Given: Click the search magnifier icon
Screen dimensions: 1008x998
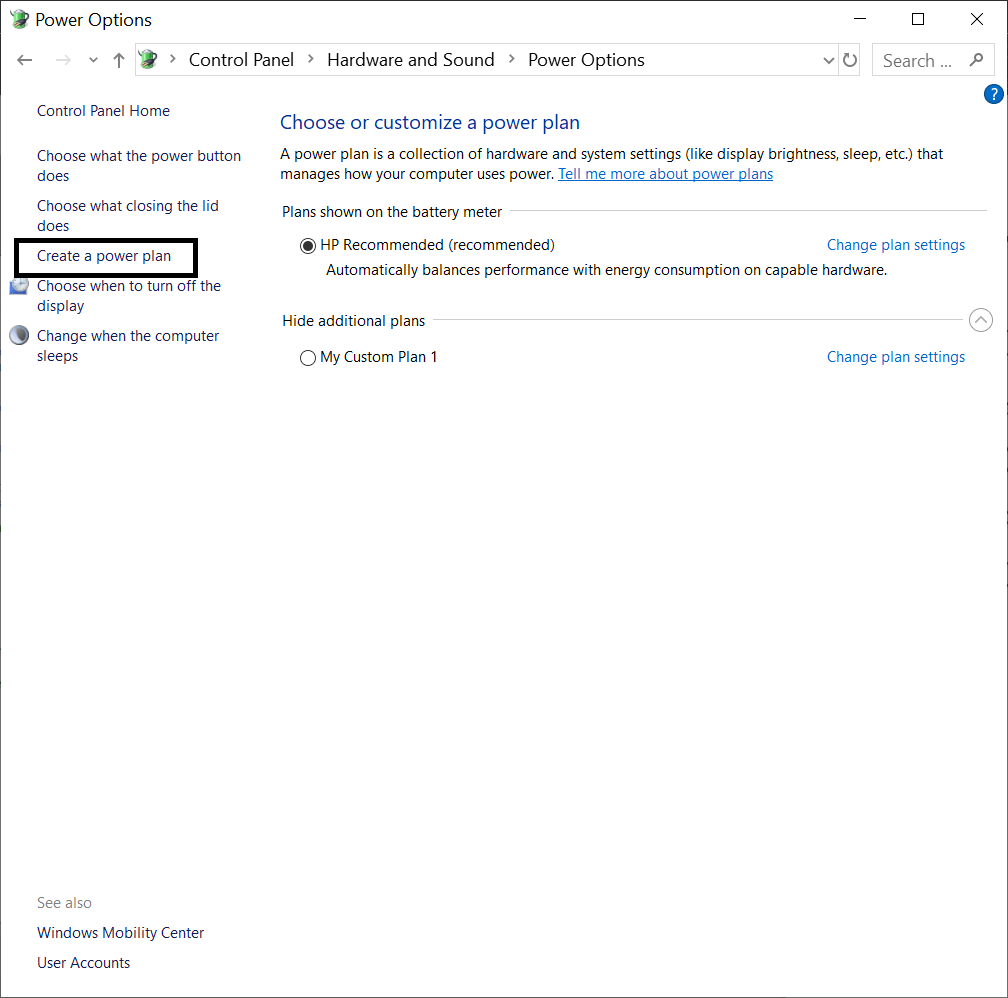Looking at the screenshot, I should tap(977, 60).
